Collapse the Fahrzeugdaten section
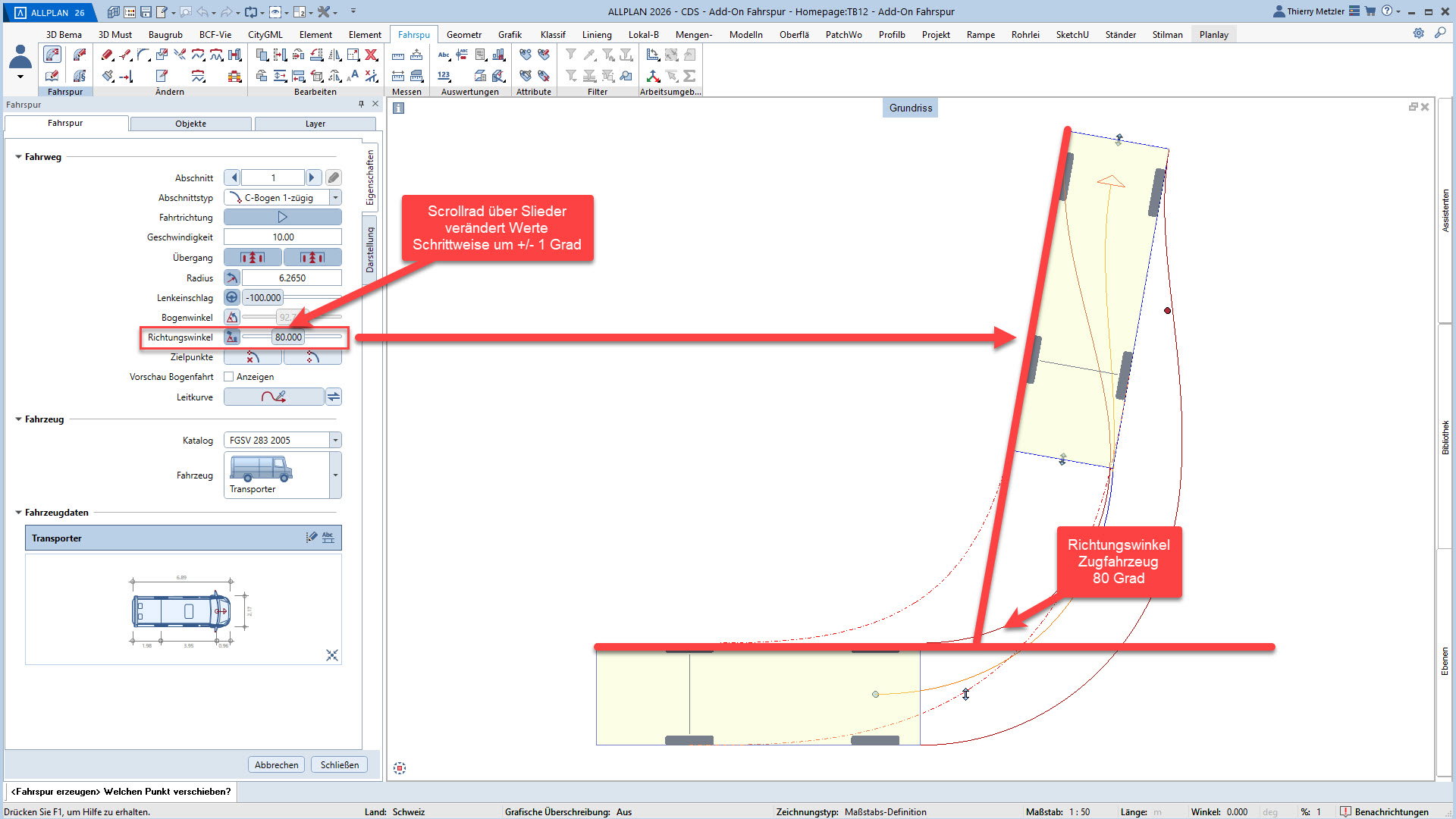Viewport: 1456px width, 819px height. (19, 513)
